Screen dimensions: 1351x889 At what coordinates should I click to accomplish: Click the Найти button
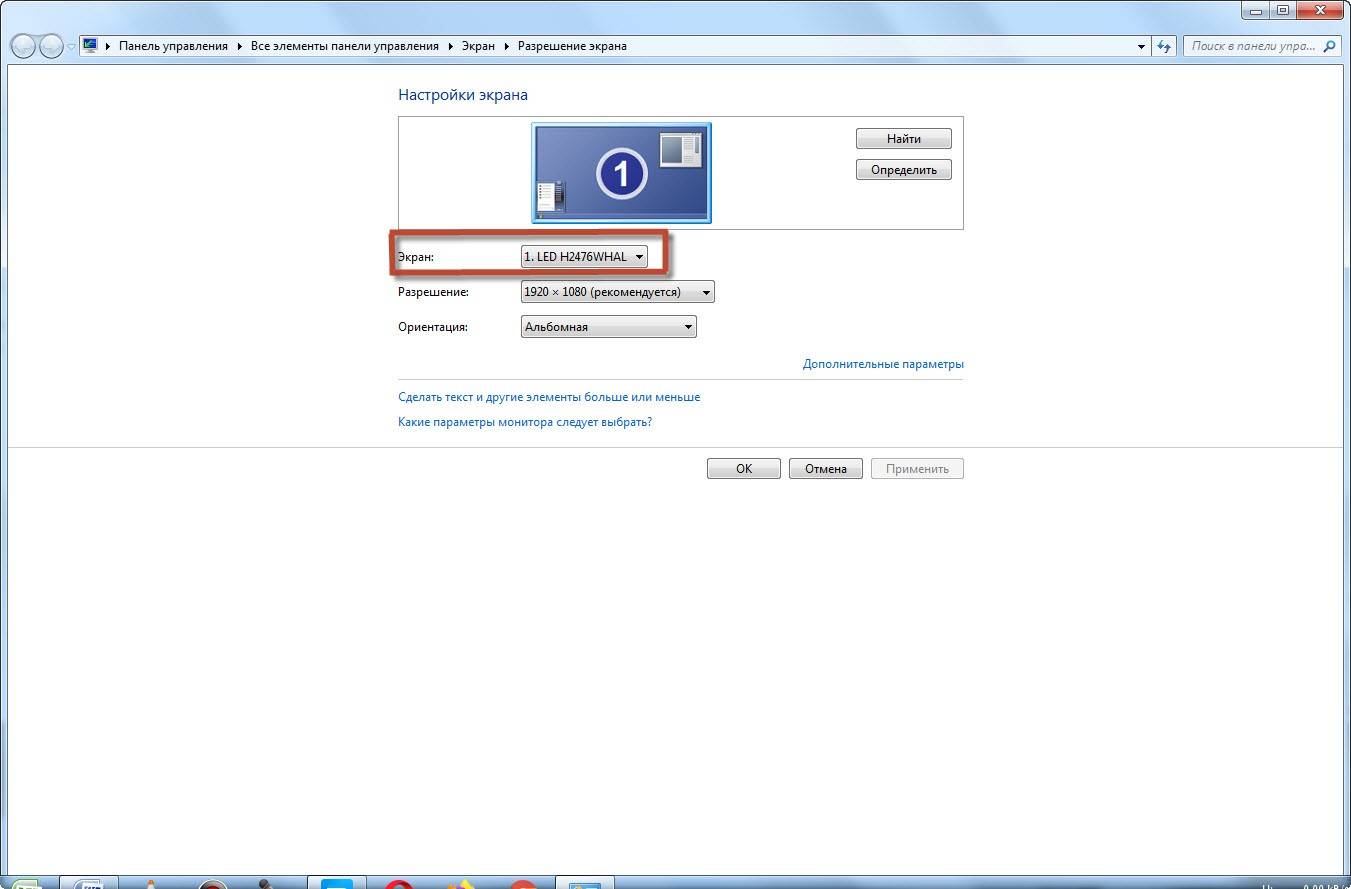(x=903, y=139)
